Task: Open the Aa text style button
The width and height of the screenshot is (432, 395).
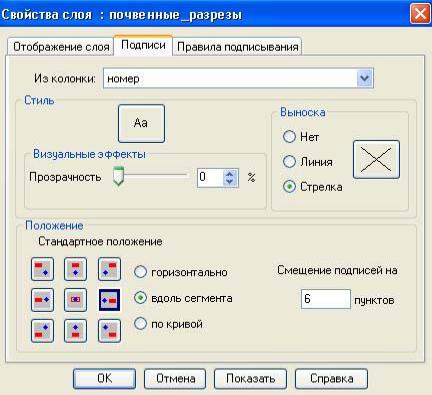Action: [x=141, y=123]
